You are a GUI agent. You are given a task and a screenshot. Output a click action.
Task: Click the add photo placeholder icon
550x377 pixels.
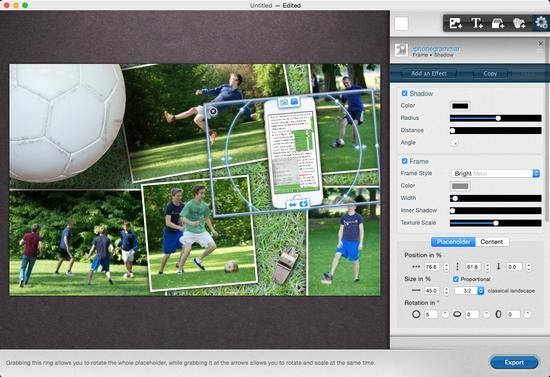click(x=456, y=23)
